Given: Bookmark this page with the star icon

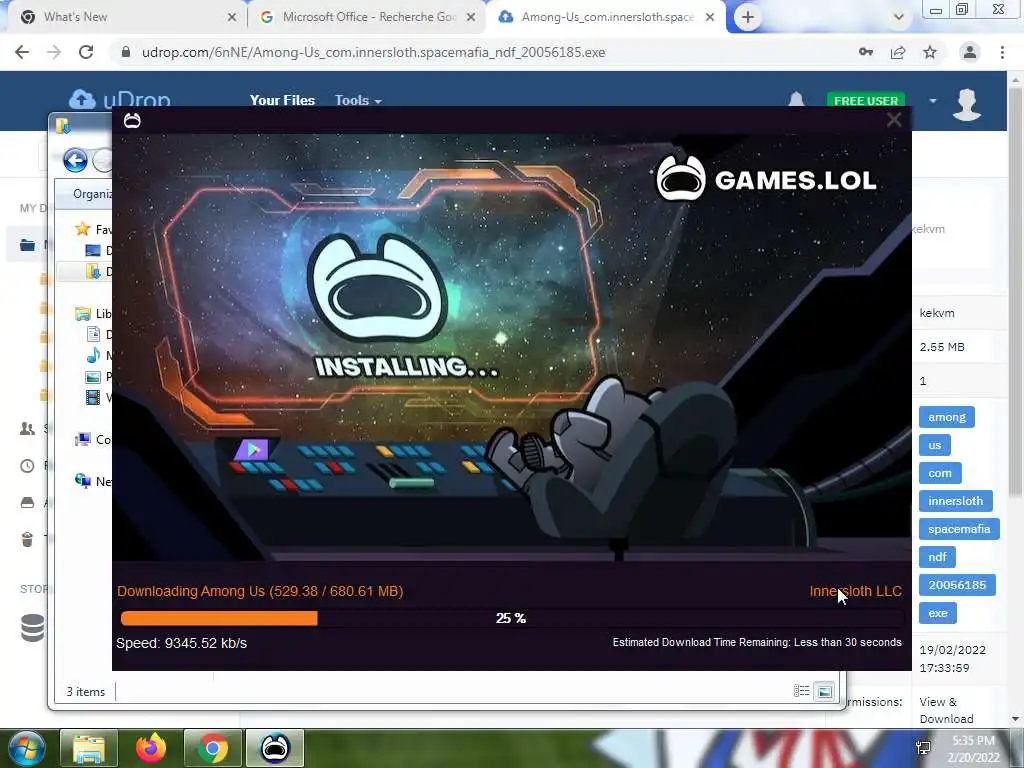Looking at the screenshot, I should (x=930, y=52).
